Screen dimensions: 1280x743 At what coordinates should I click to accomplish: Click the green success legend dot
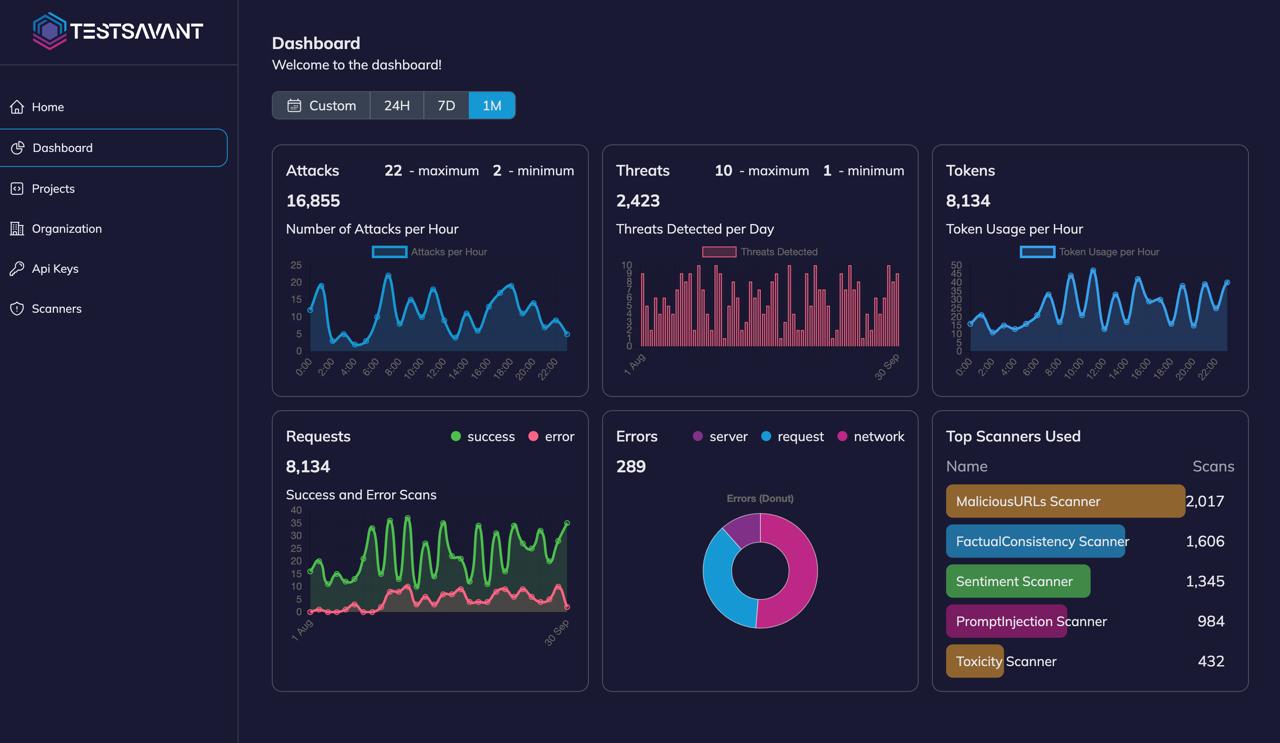click(x=456, y=437)
